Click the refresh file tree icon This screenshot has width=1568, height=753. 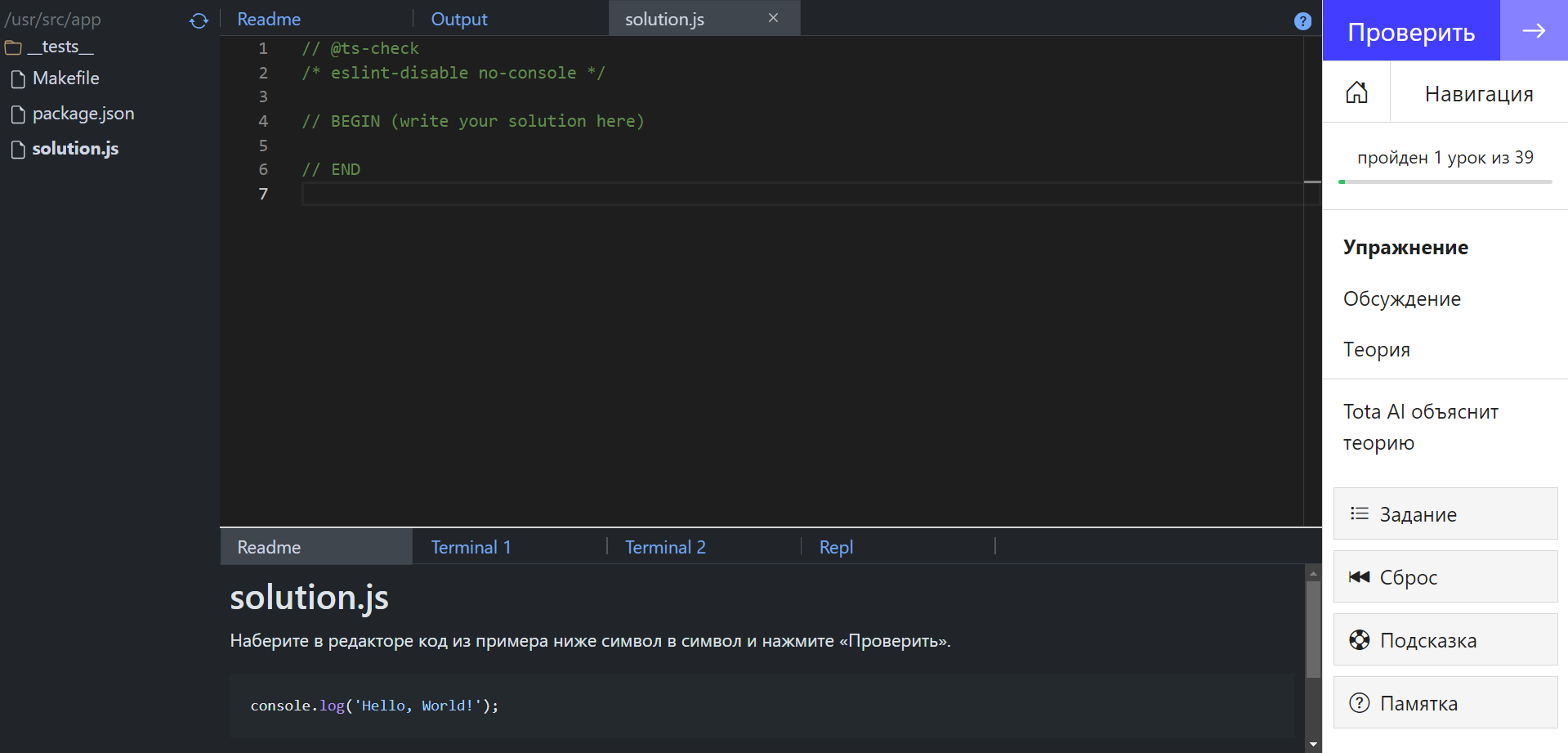pos(199,20)
